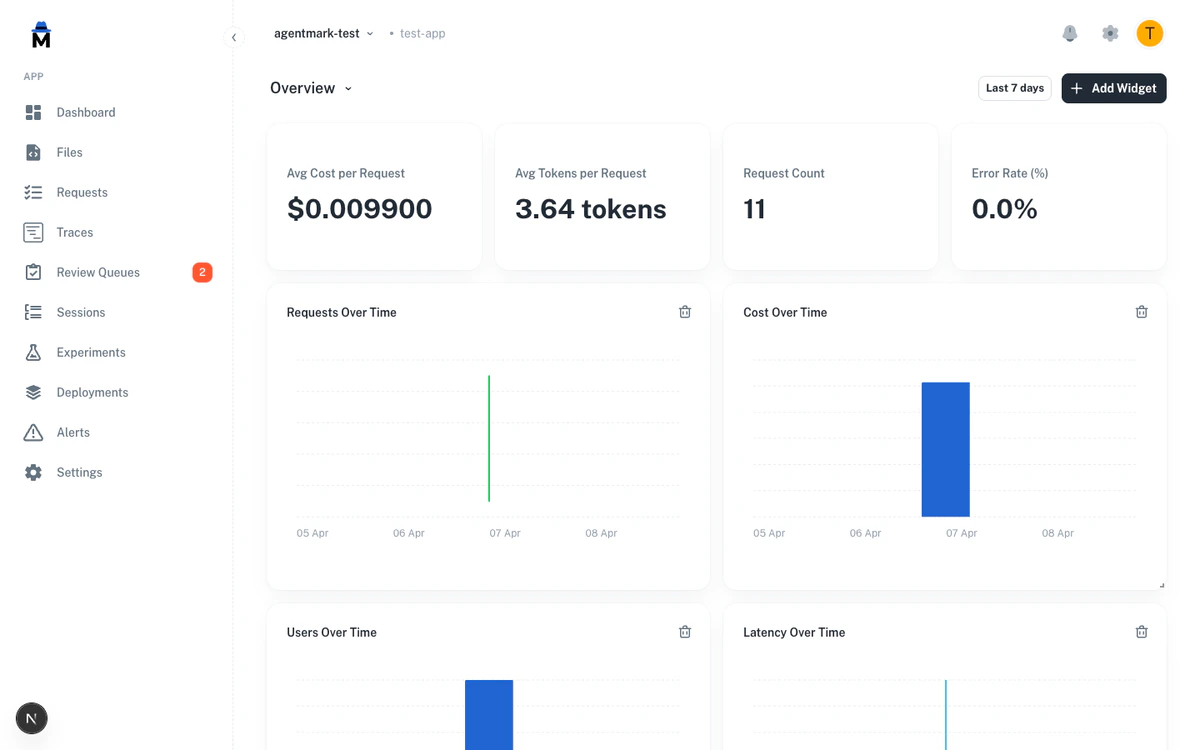The height and width of the screenshot is (750, 1200).
Task: Open the Requests list
Action: click(x=81, y=192)
